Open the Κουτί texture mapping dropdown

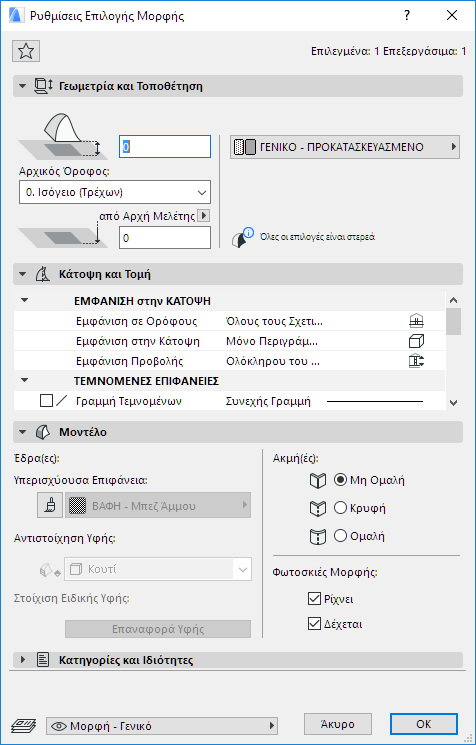[158, 569]
